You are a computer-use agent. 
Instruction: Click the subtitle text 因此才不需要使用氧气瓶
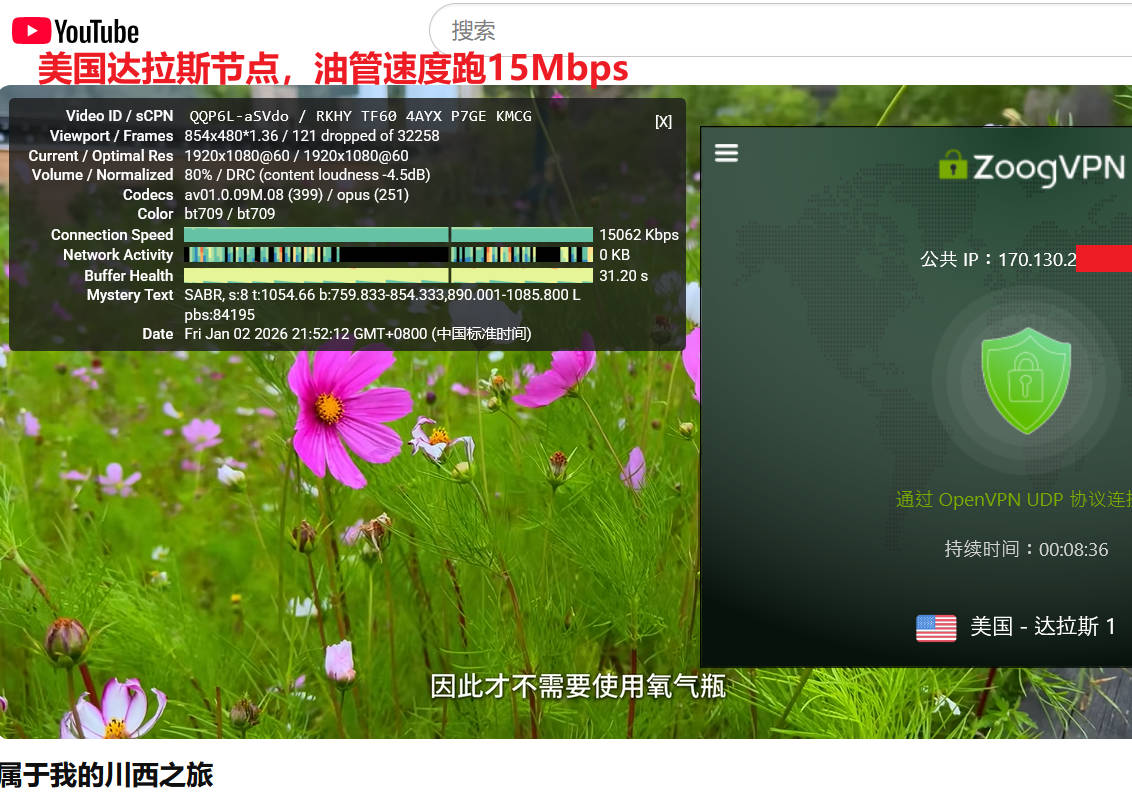pos(577,686)
